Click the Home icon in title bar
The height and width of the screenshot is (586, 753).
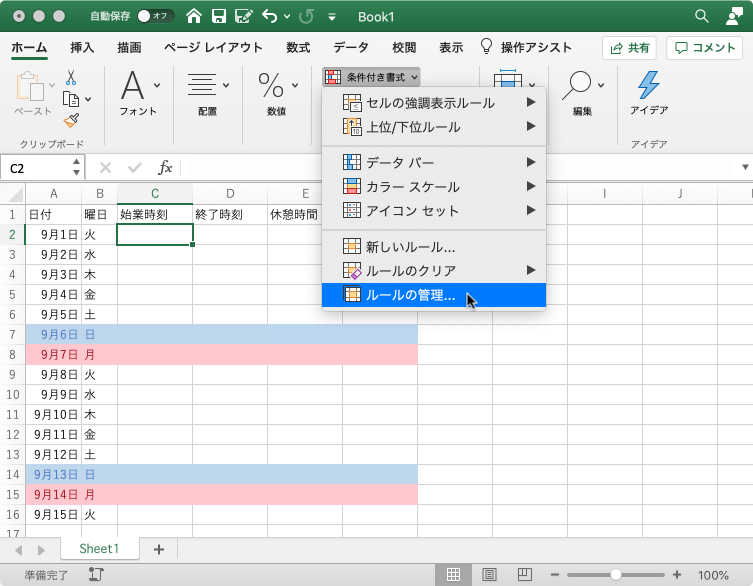(x=194, y=16)
